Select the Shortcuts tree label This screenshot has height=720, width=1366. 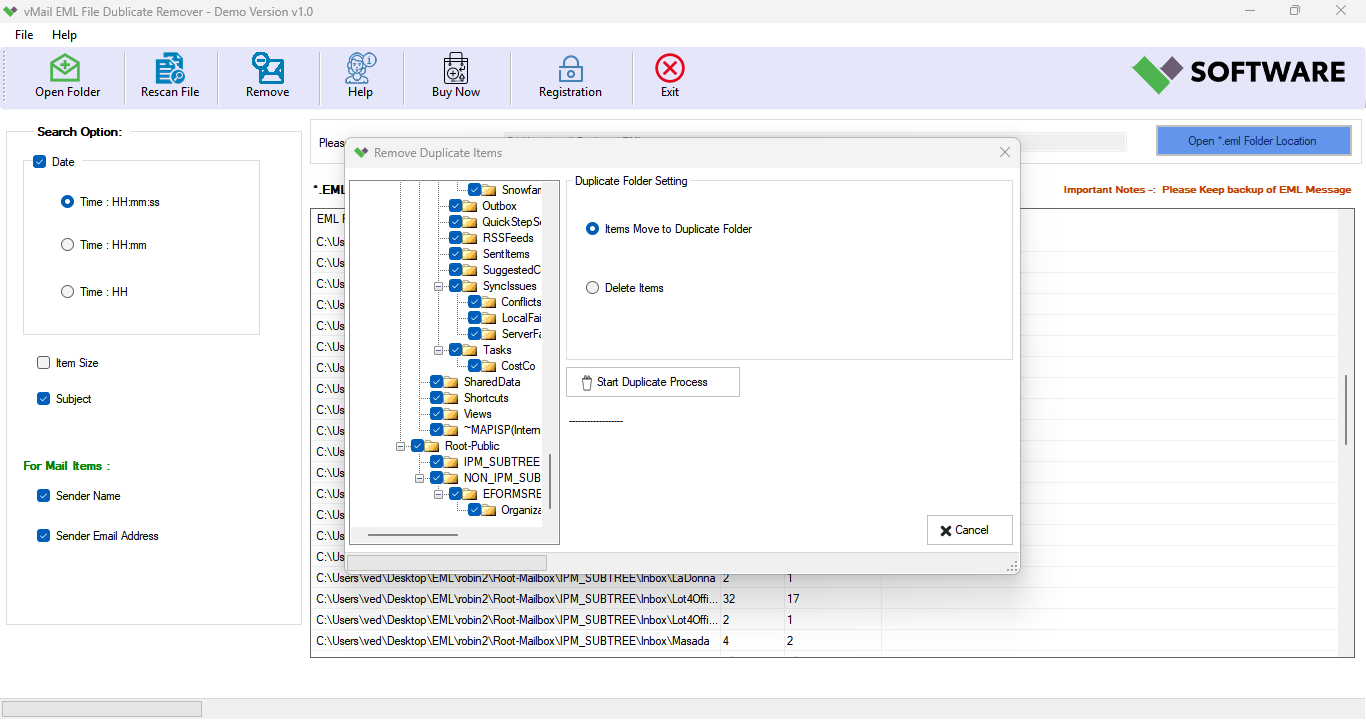486,398
